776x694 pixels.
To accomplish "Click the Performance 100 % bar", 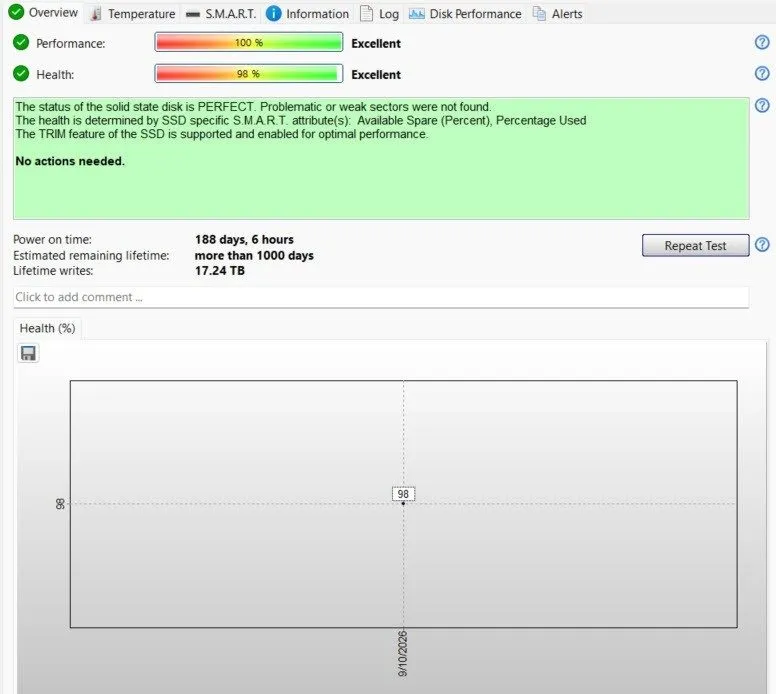I will tap(248, 43).
